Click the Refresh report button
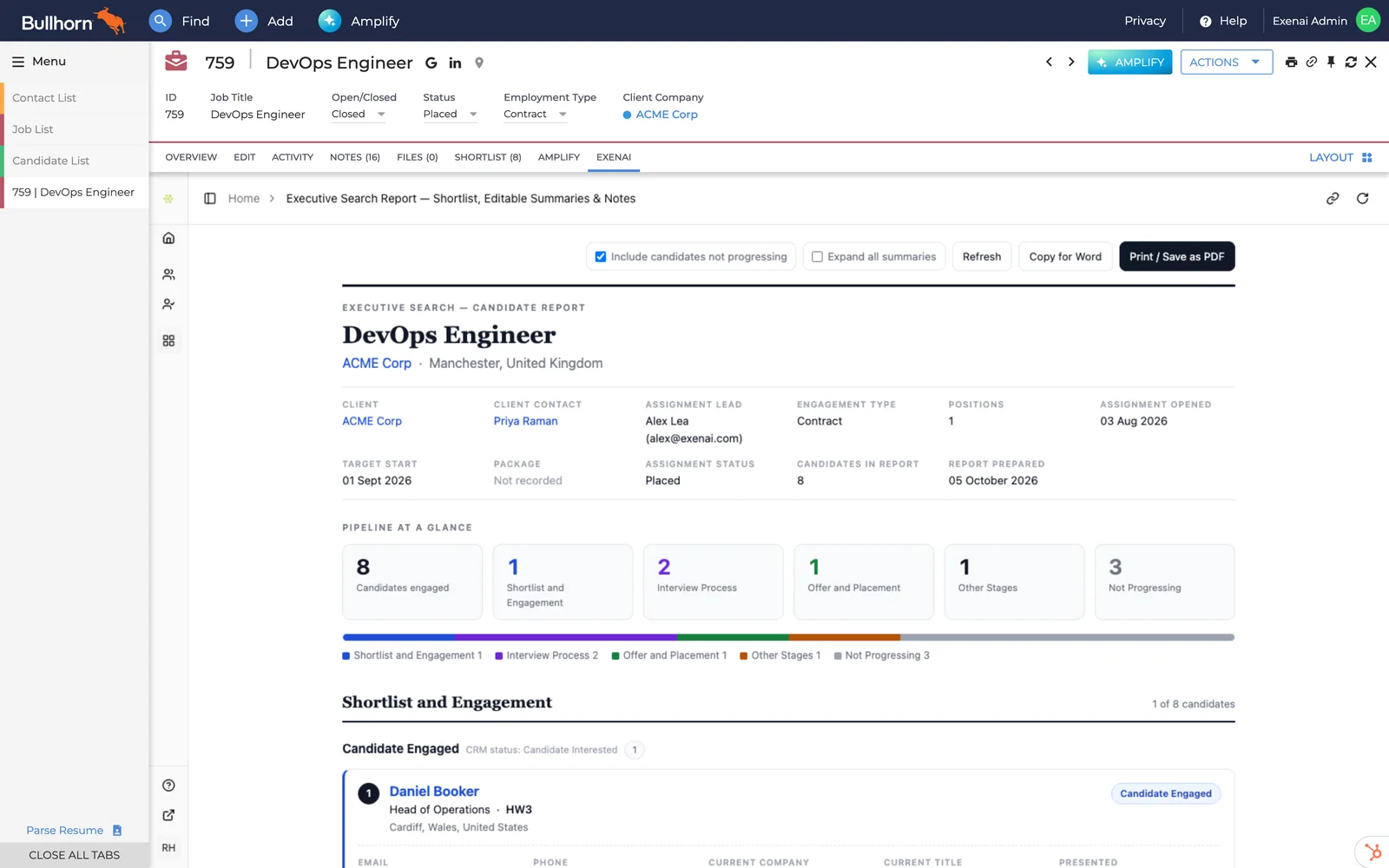1389x868 pixels. click(982, 257)
